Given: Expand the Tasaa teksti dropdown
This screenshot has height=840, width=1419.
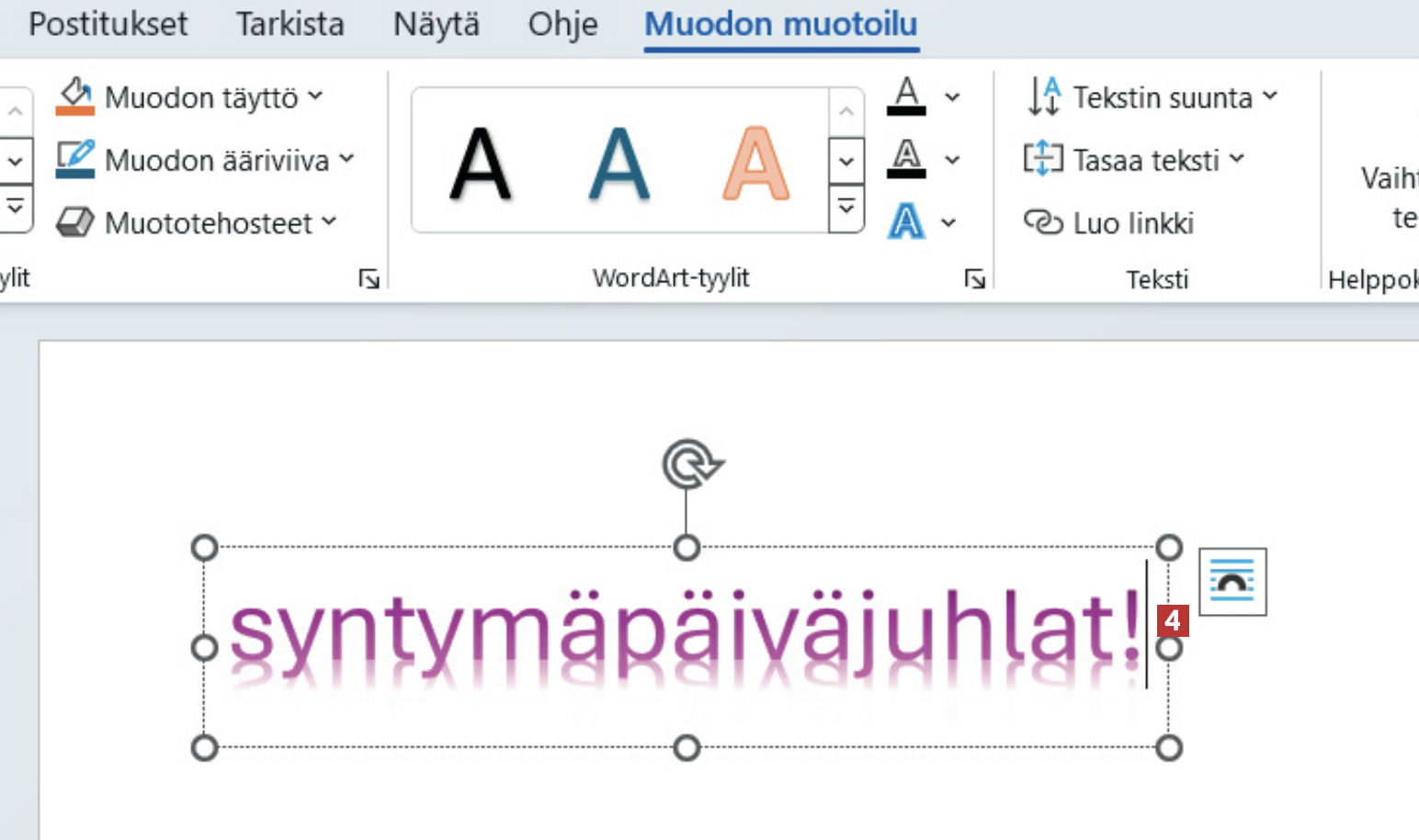Looking at the screenshot, I should (x=1237, y=159).
